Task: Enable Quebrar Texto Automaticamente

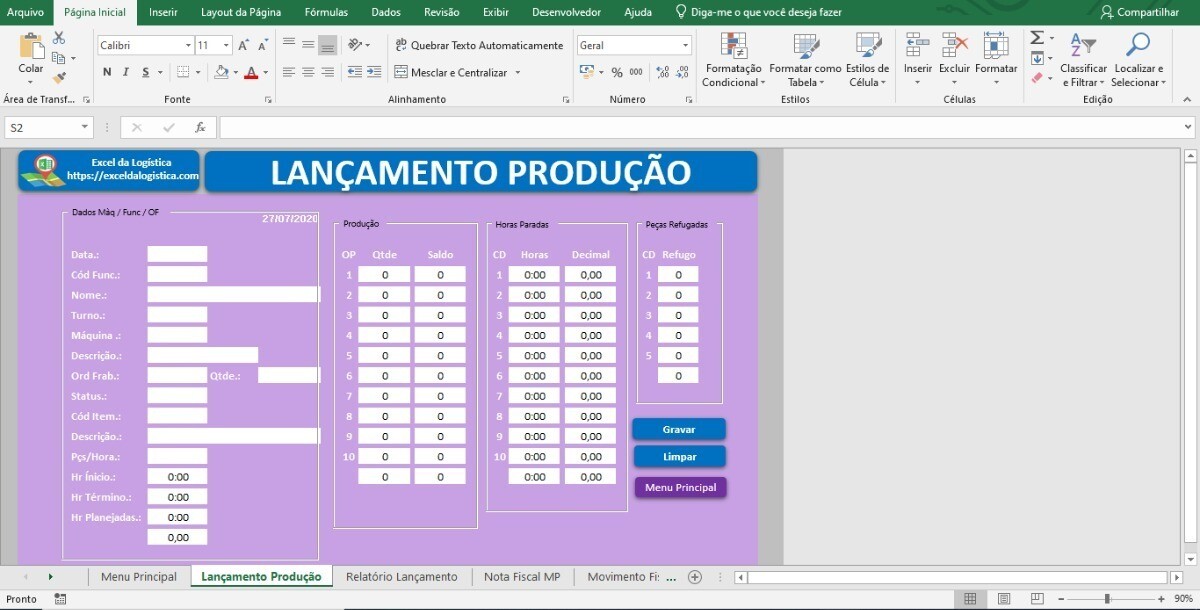Action: [x=479, y=45]
